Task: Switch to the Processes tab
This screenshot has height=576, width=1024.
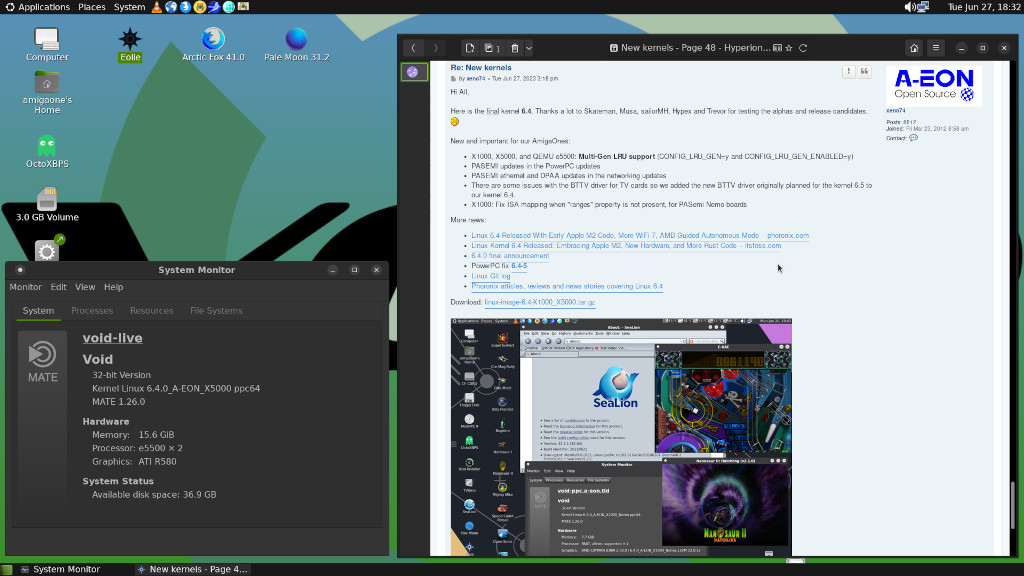Action: 92,311
